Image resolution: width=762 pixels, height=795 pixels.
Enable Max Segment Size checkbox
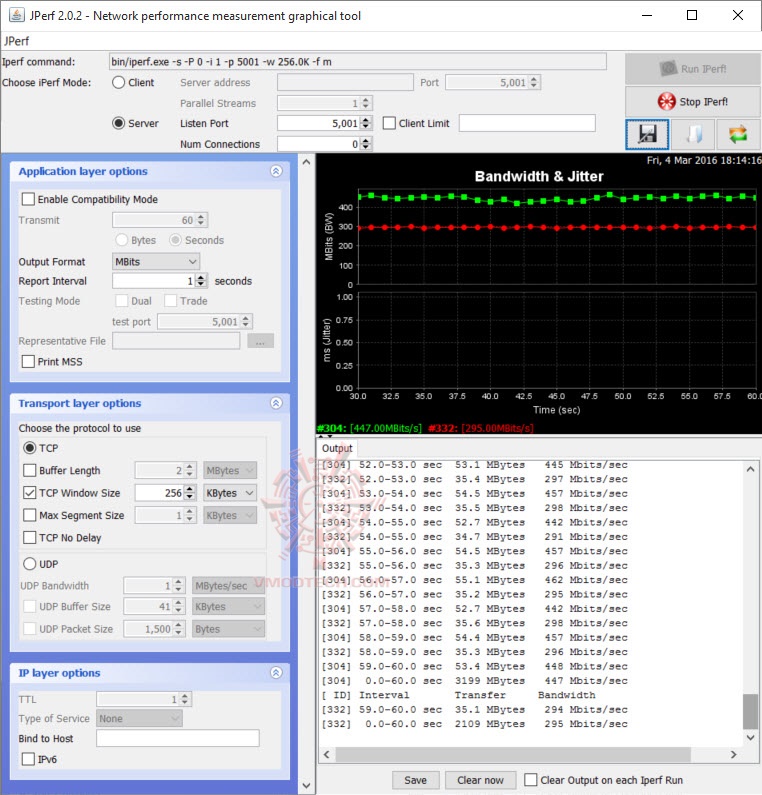pyautogui.click(x=29, y=515)
